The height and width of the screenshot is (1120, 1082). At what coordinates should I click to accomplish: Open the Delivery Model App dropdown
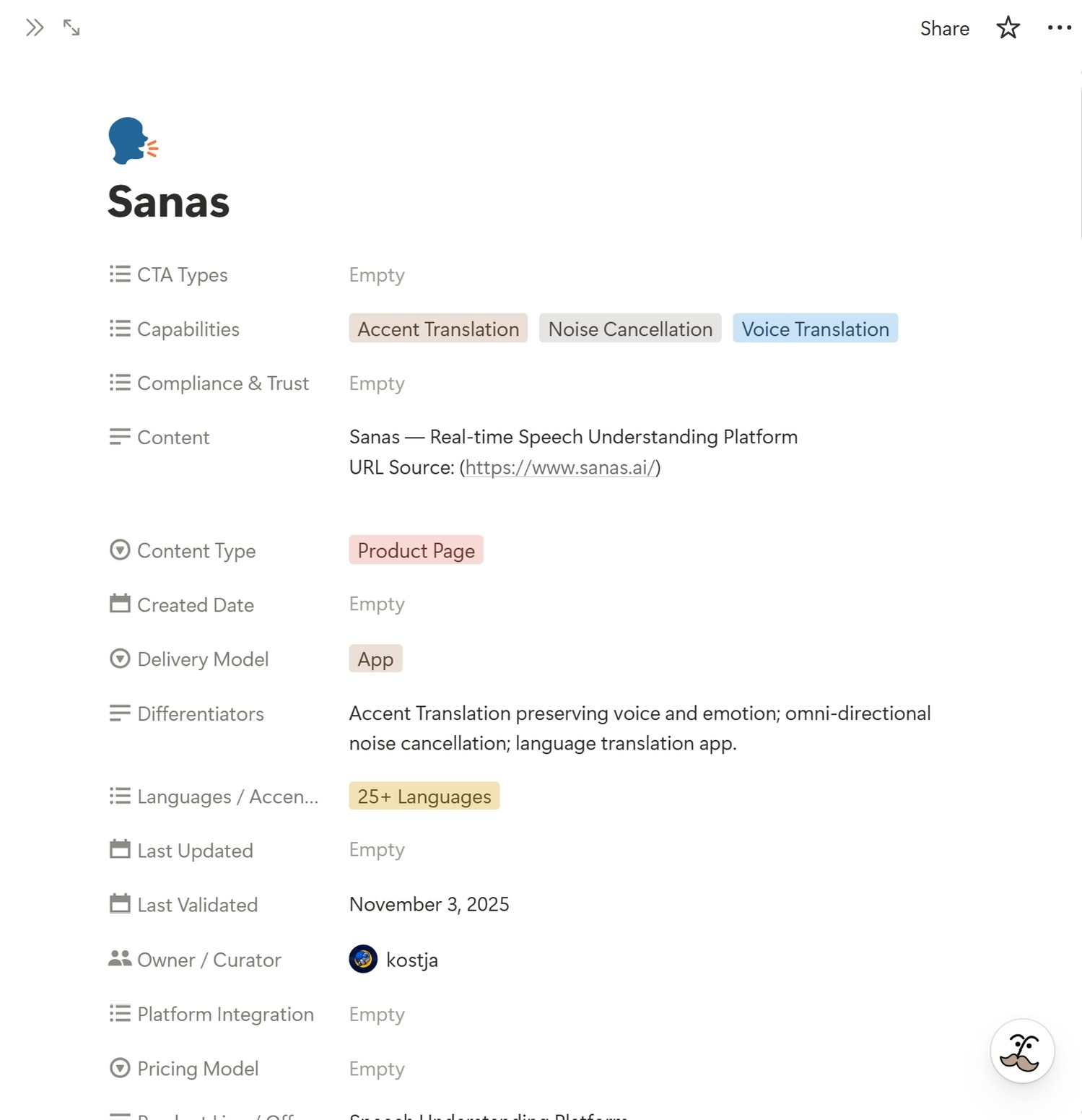click(375, 659)
